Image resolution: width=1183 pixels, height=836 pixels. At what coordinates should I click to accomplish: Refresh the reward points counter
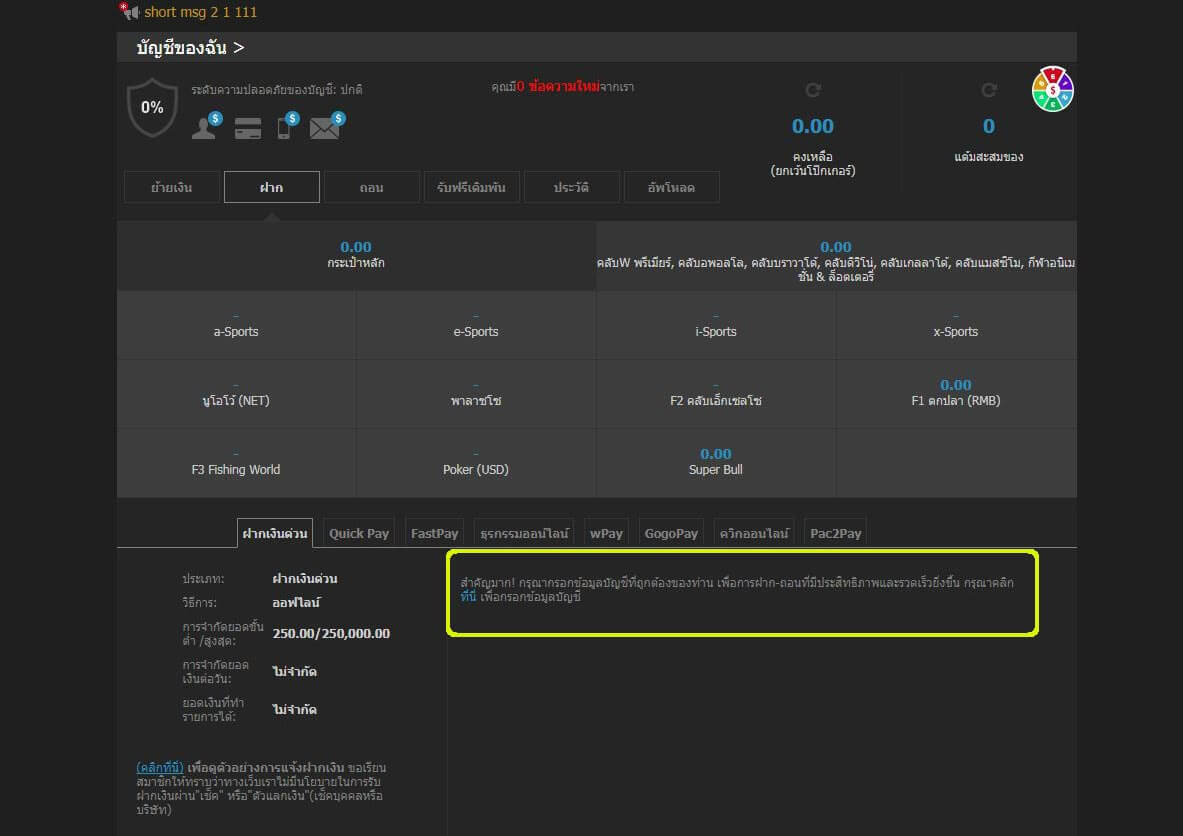pos(988,91)
